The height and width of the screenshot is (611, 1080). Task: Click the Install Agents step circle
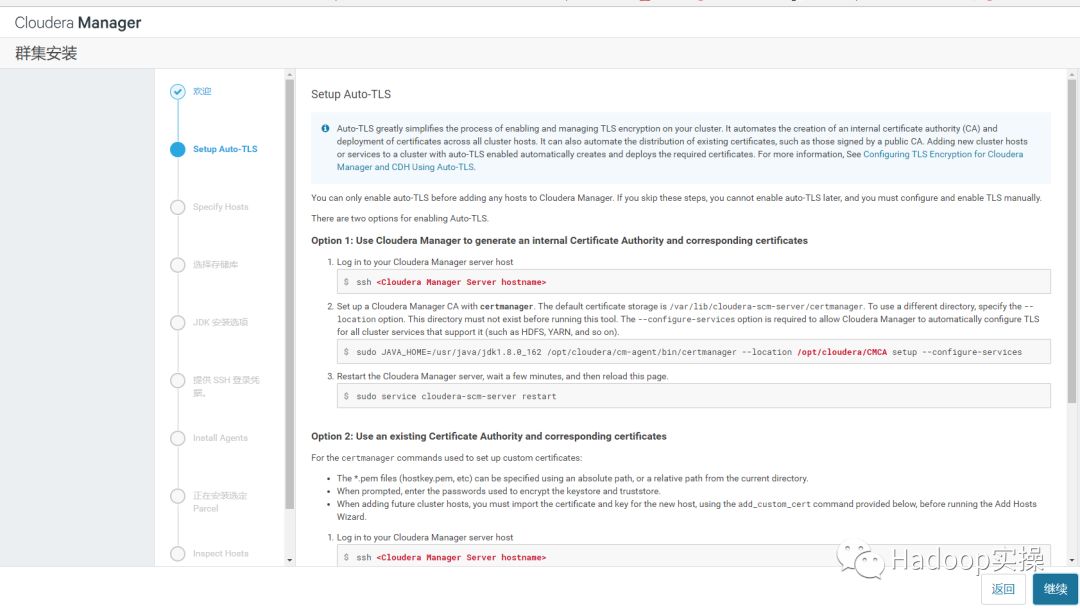click(178, 438)
